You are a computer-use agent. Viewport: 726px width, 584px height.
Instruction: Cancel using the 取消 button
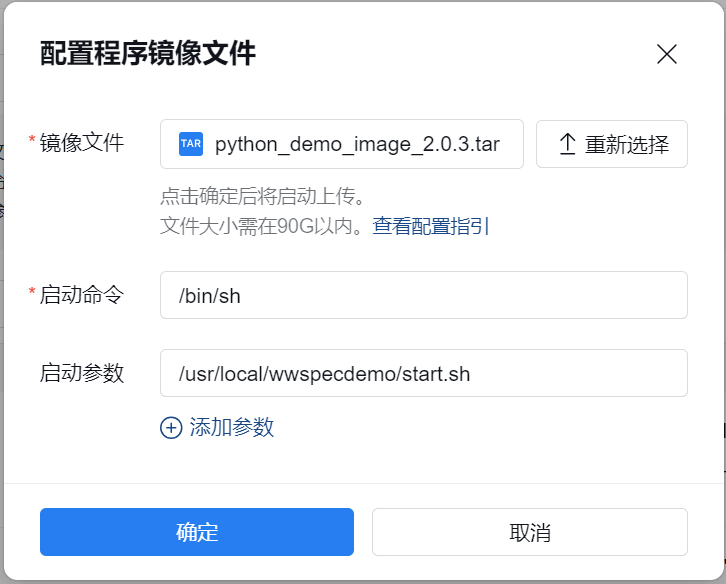(529, 532)
